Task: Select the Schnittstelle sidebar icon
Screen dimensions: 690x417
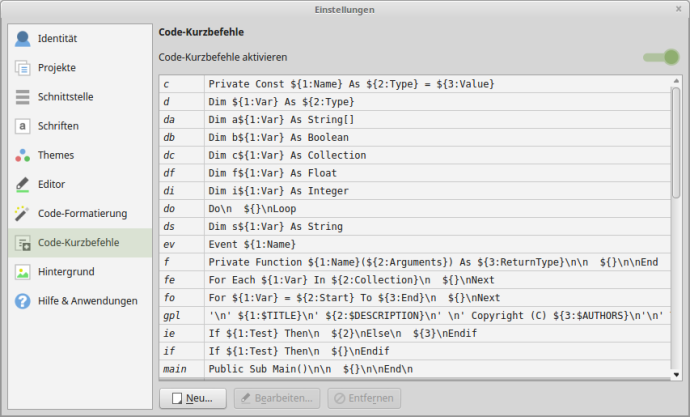Action: tap(22, 97)
